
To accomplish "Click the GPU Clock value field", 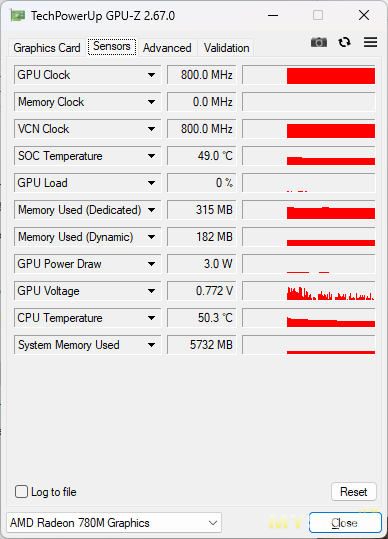I will click(x=202, y=75).
